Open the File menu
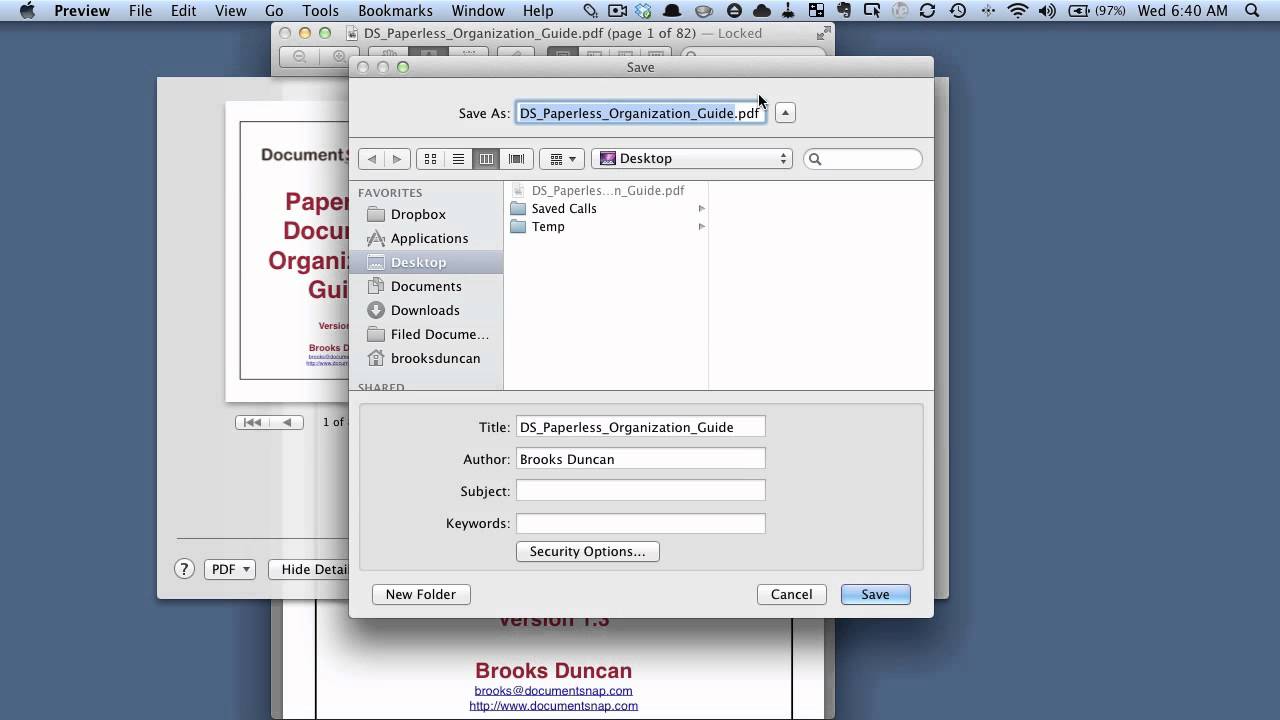Image resolution: width=1280 pixels, height=720 pixels. [141, 11]
